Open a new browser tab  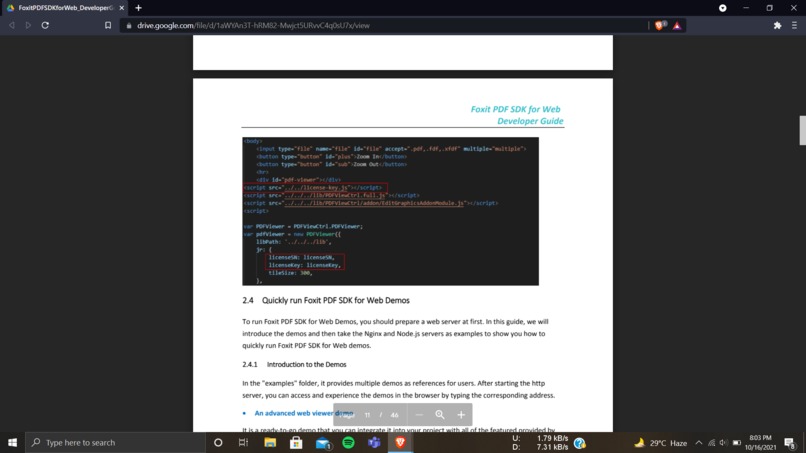pyautogui.click(x=138, y=8)
